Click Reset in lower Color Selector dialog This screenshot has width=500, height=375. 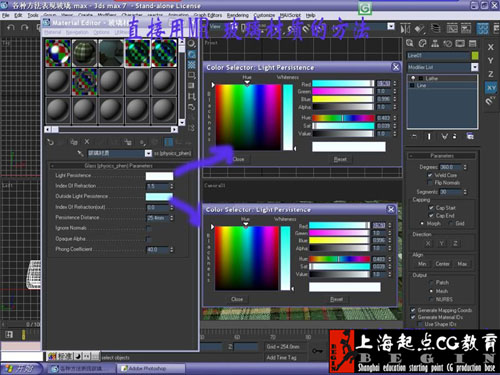[x=336, y=299]
